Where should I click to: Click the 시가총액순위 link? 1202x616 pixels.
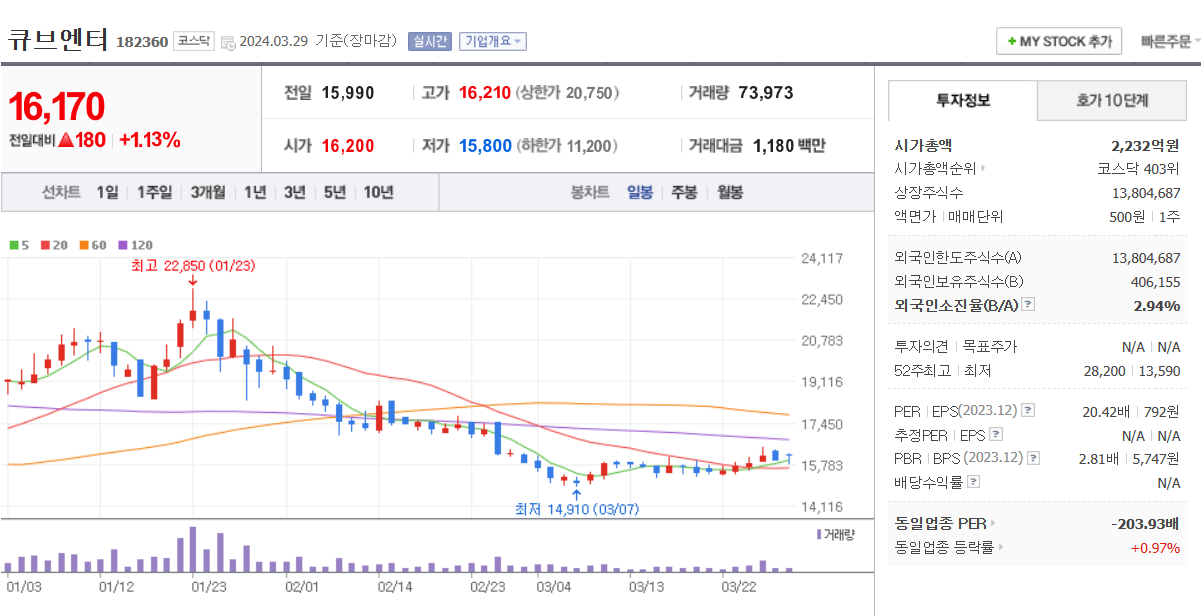click(935, 169)
